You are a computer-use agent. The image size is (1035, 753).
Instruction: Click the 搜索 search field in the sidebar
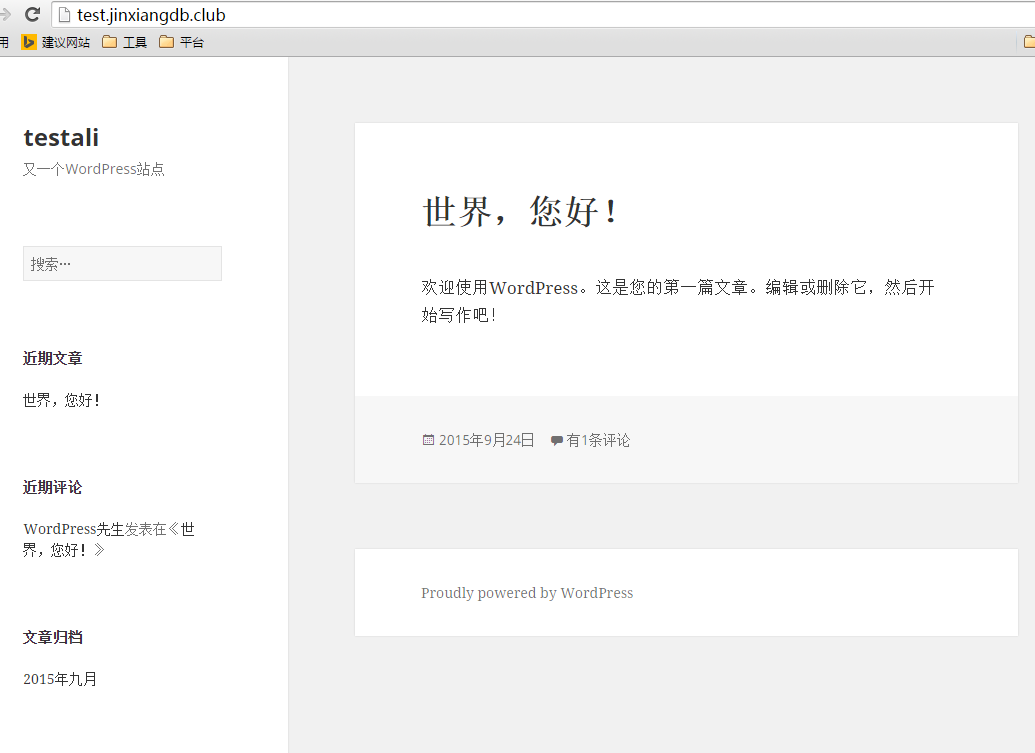coord(122,264)
